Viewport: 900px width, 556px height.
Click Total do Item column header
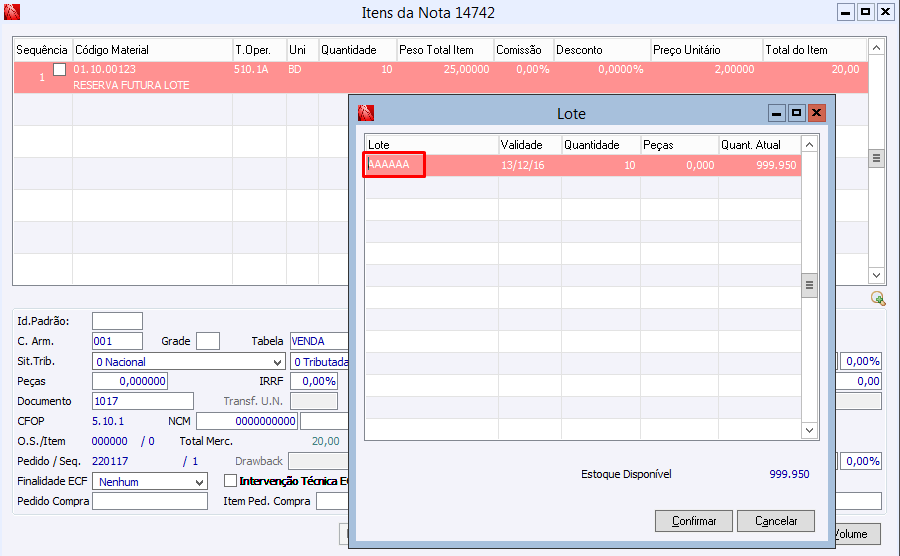[814, 50]
